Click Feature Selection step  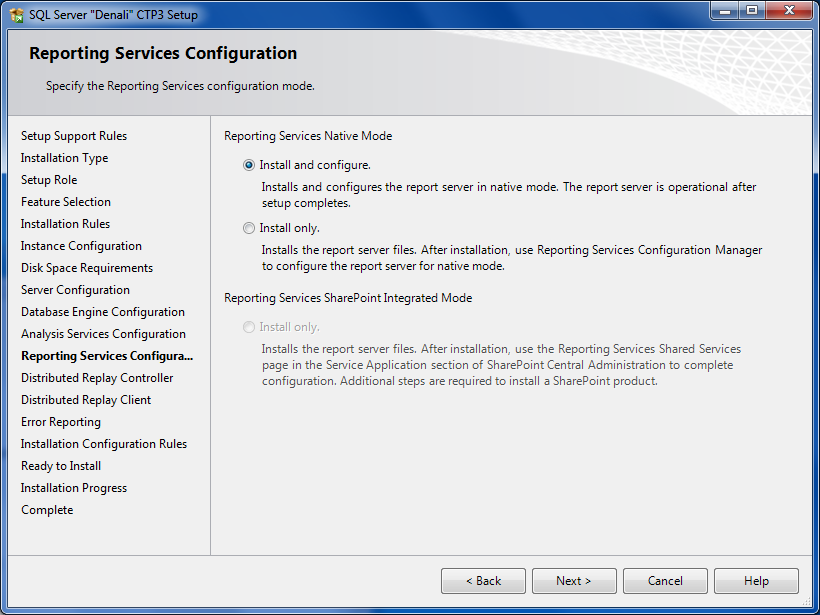point(66,202)
